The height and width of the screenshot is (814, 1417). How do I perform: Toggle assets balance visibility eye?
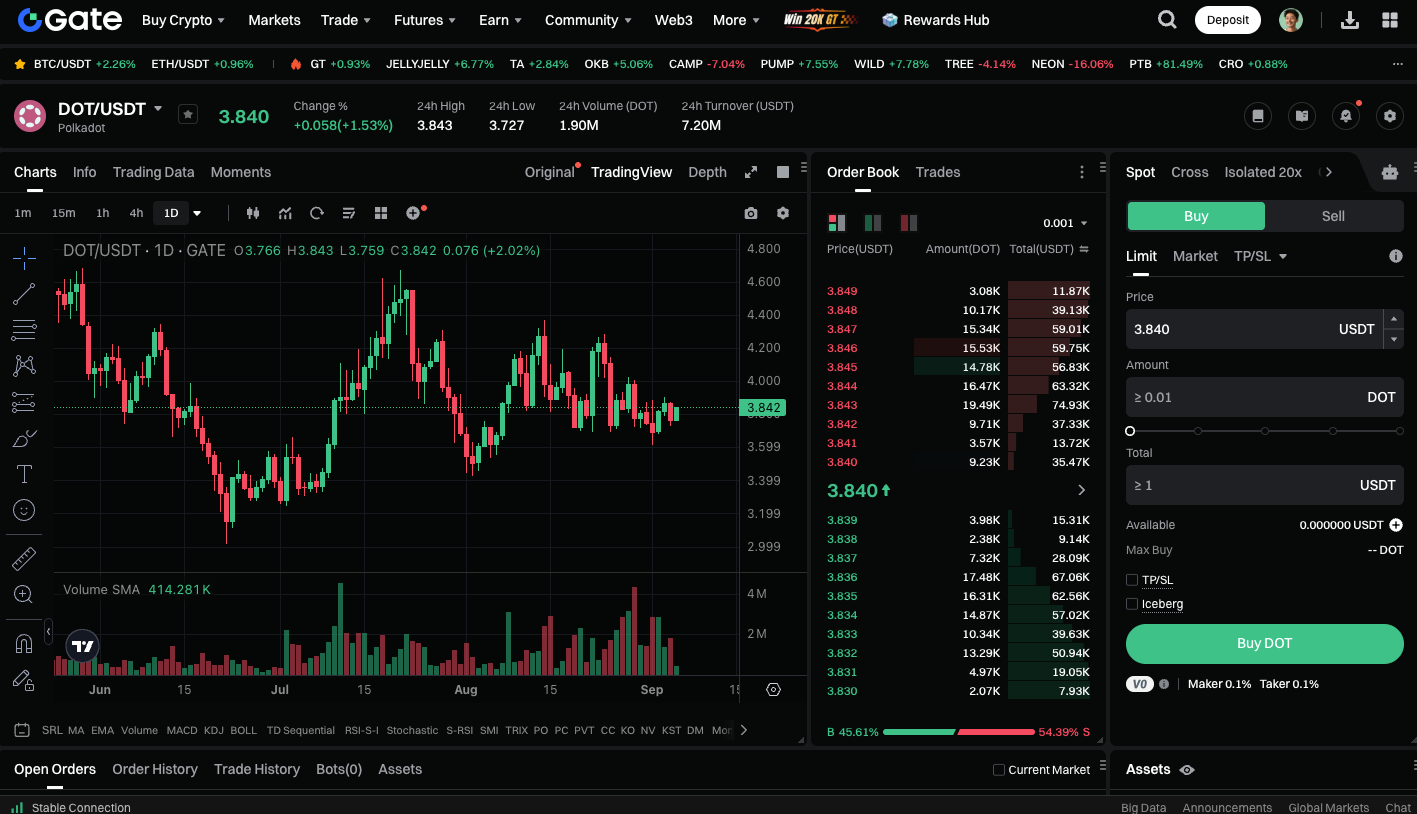click(1187, 770)
